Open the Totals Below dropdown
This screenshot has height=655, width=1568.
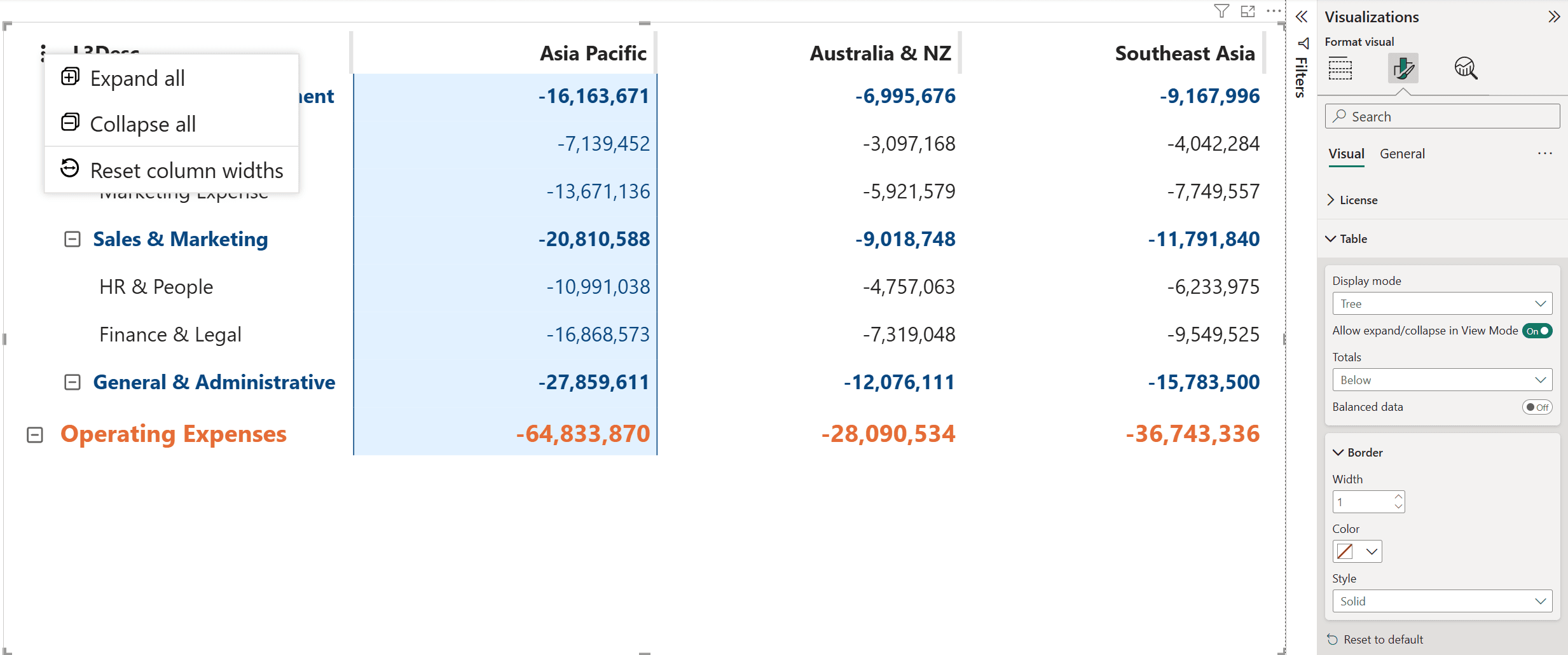coord(1442,380)
